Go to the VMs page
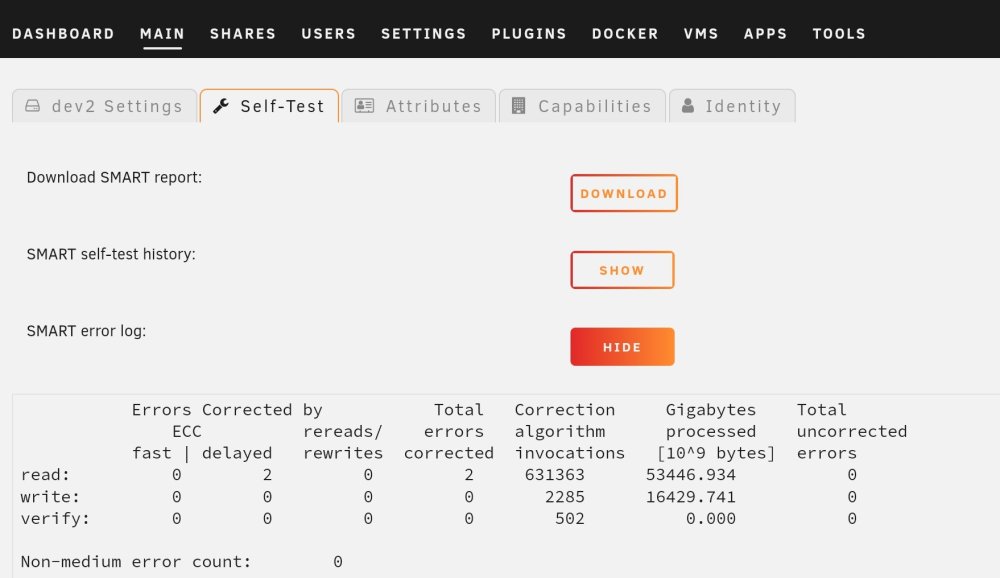 pos(701,34)
